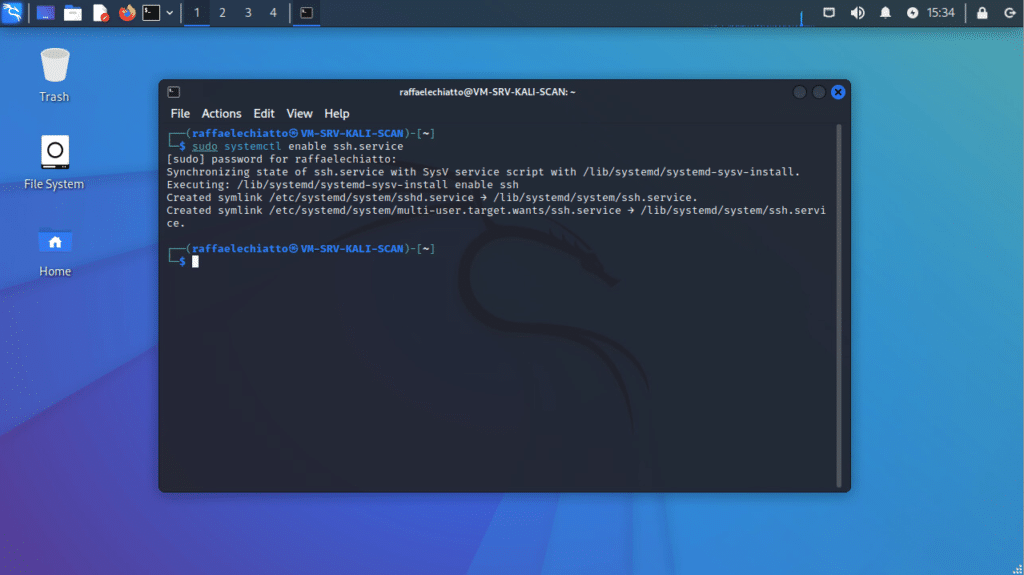The height and width of the screenshot is (575, 1024).
Task: Open the Kali applications menu
Action: tap(12, 12)
